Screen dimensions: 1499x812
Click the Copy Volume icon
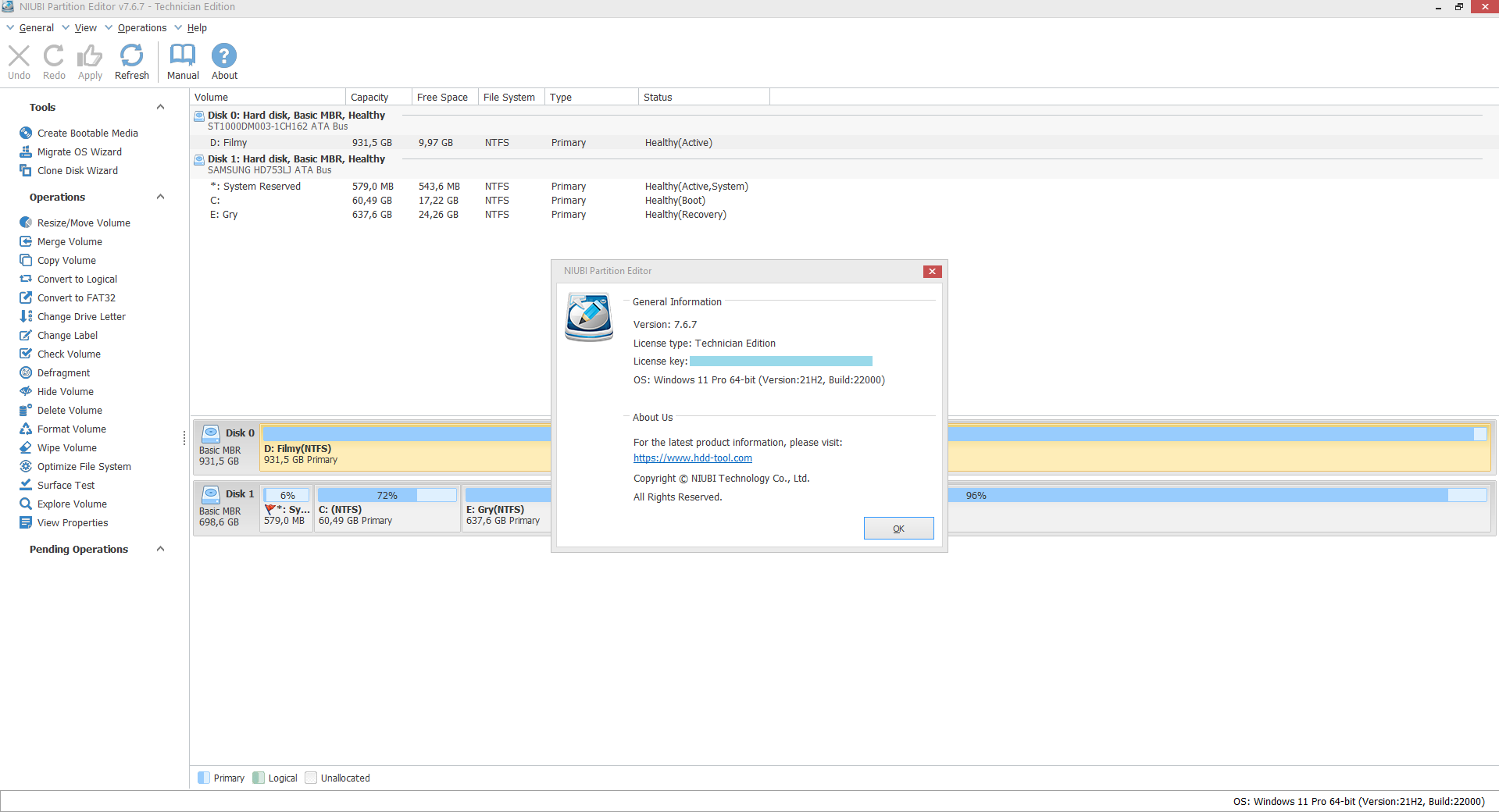click(26, 260)
